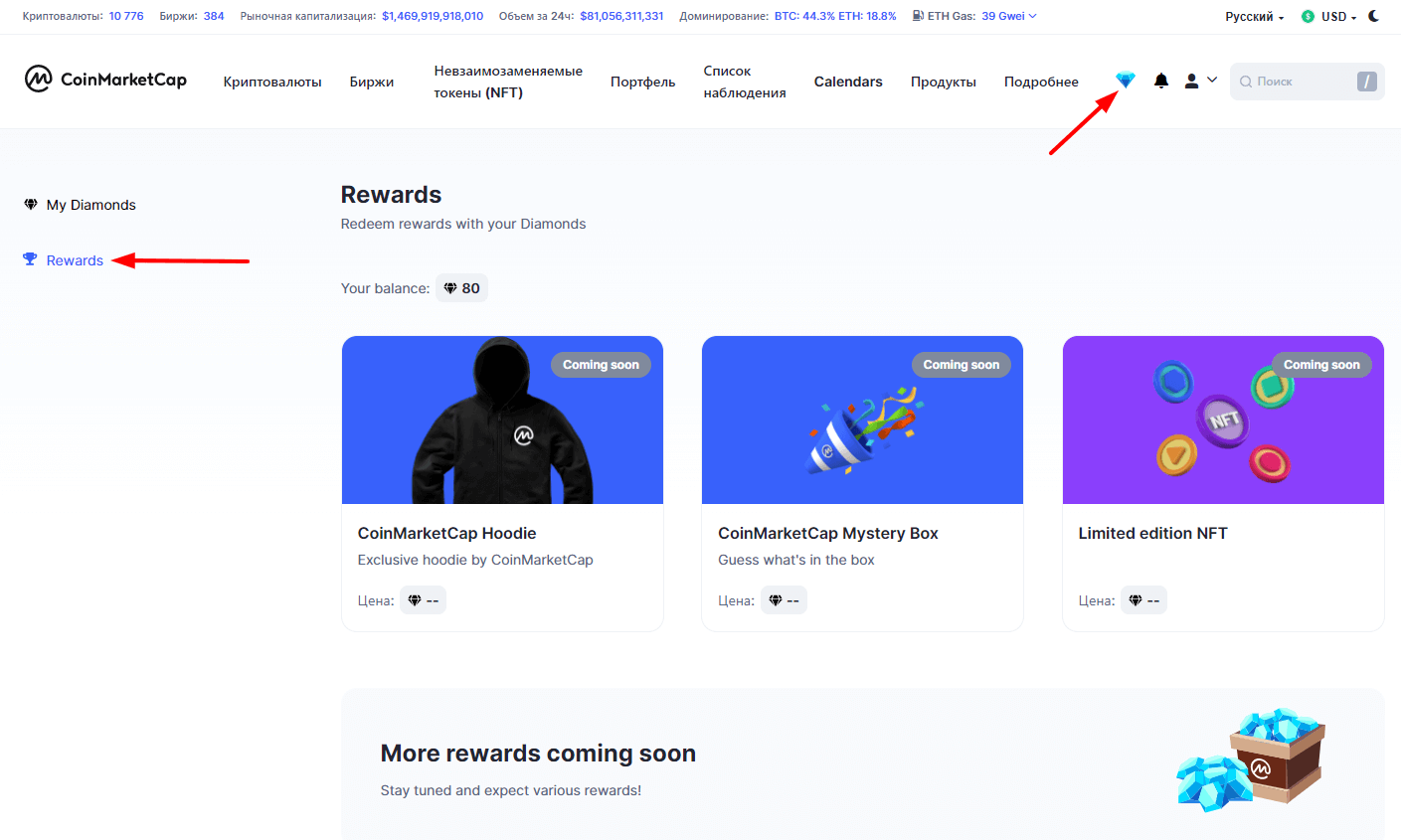Click dominance BTC: 44.3% ETH: 18.8%
The image size is (1401, 840).
coord(835,16)
